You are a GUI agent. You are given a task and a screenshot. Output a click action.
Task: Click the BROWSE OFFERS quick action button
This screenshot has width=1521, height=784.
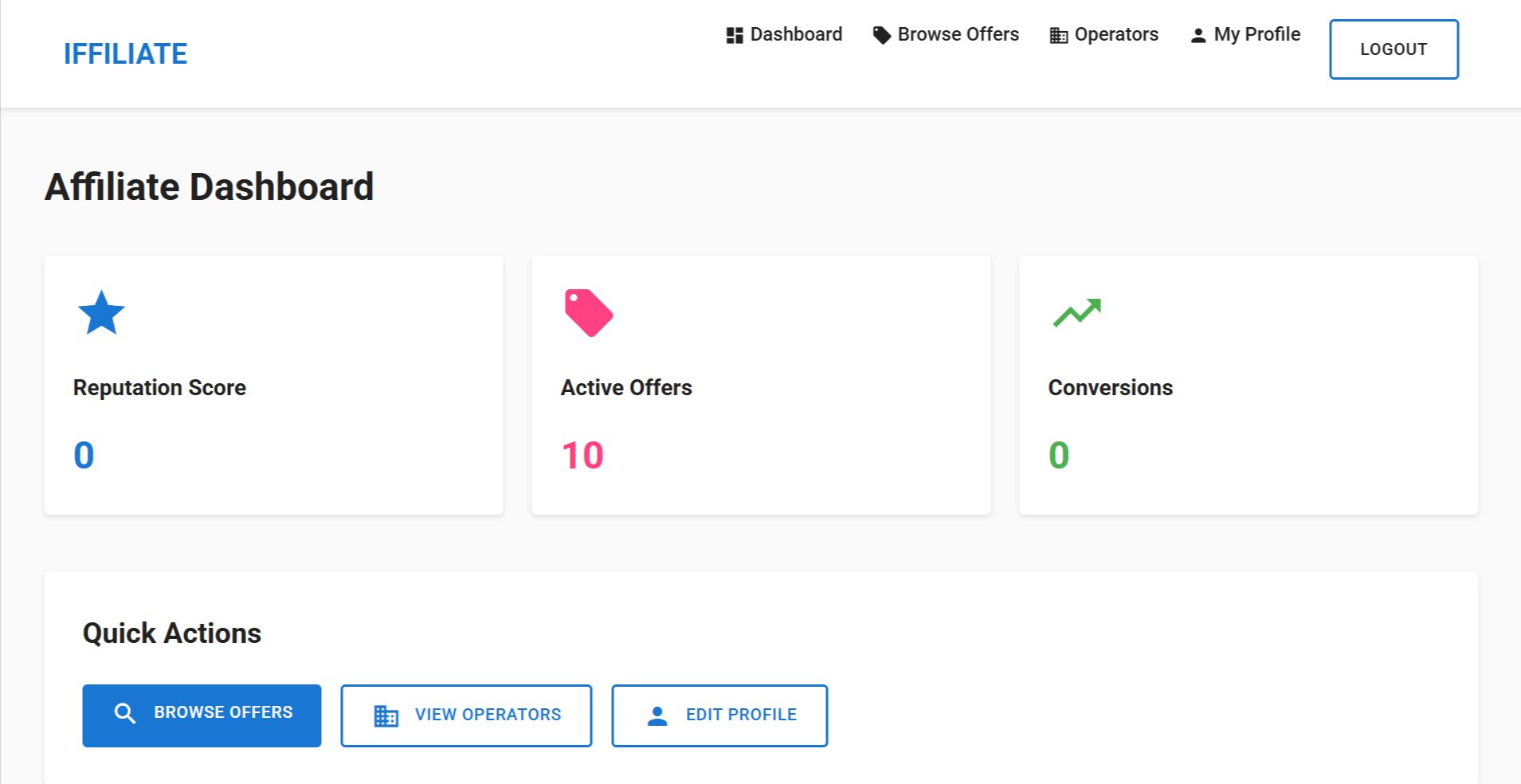202,715
